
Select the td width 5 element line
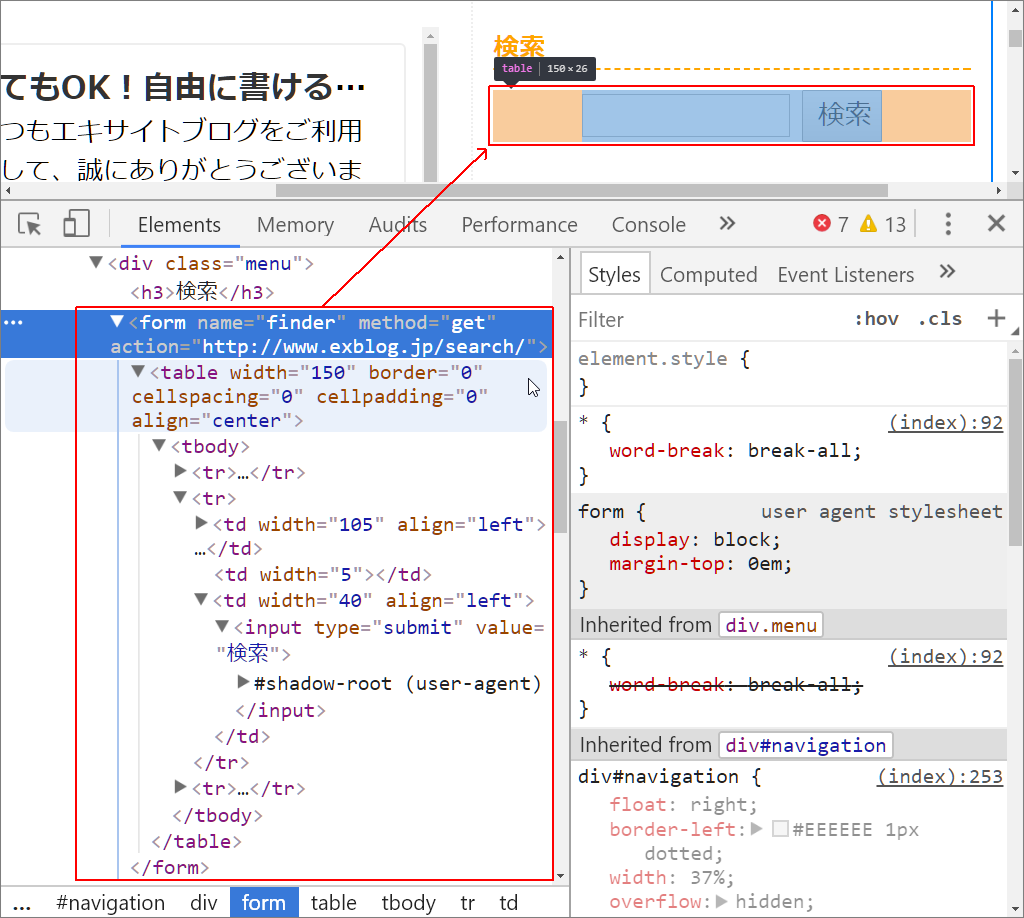click(x=323, y=575)
